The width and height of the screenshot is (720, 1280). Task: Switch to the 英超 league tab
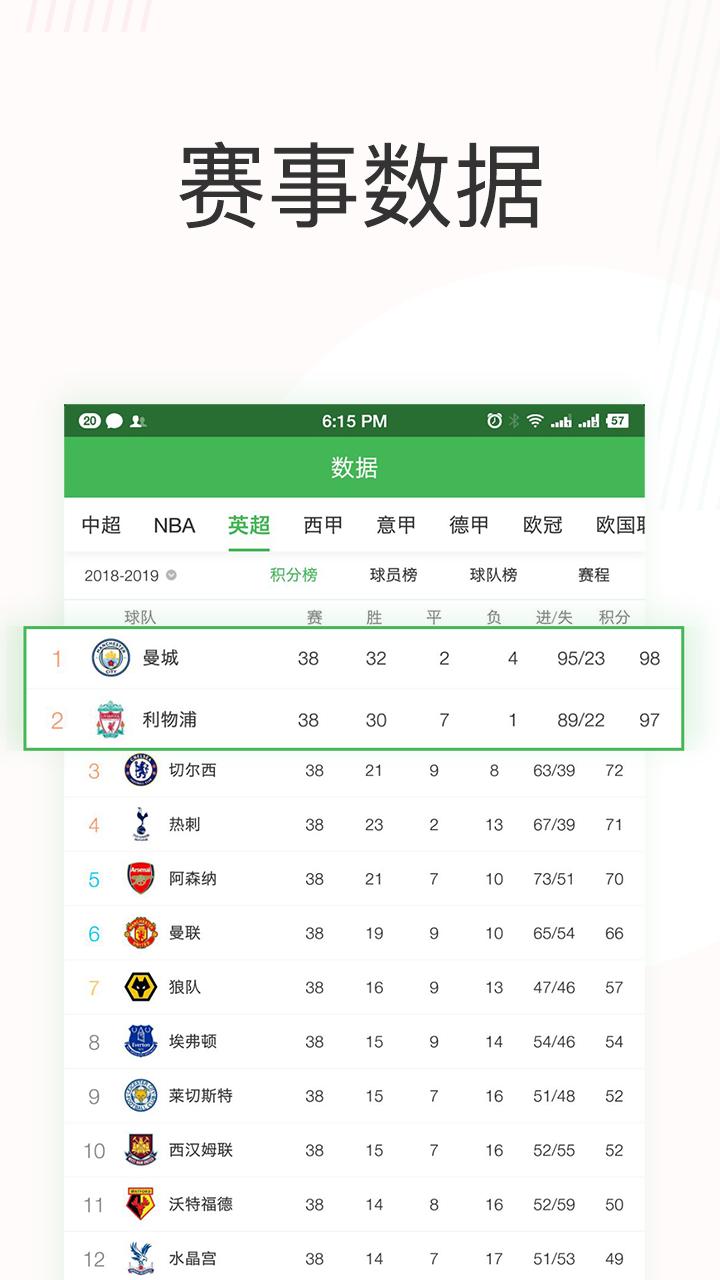249,525
